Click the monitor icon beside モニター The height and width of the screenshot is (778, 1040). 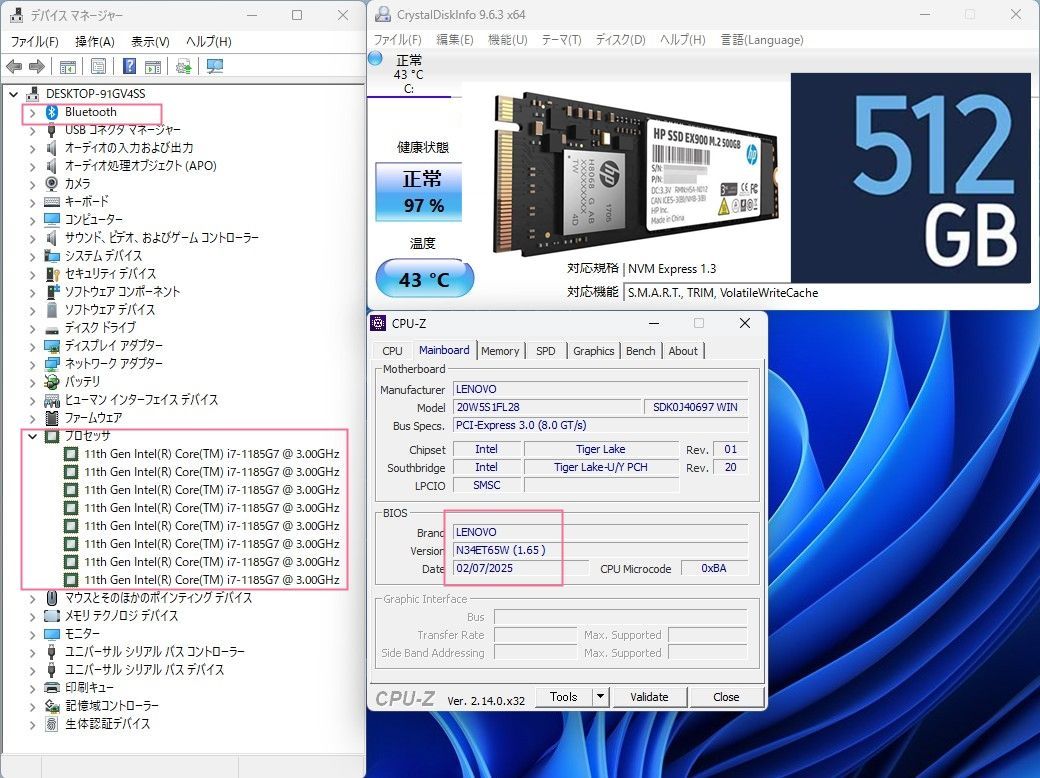(x=52, y=633)
